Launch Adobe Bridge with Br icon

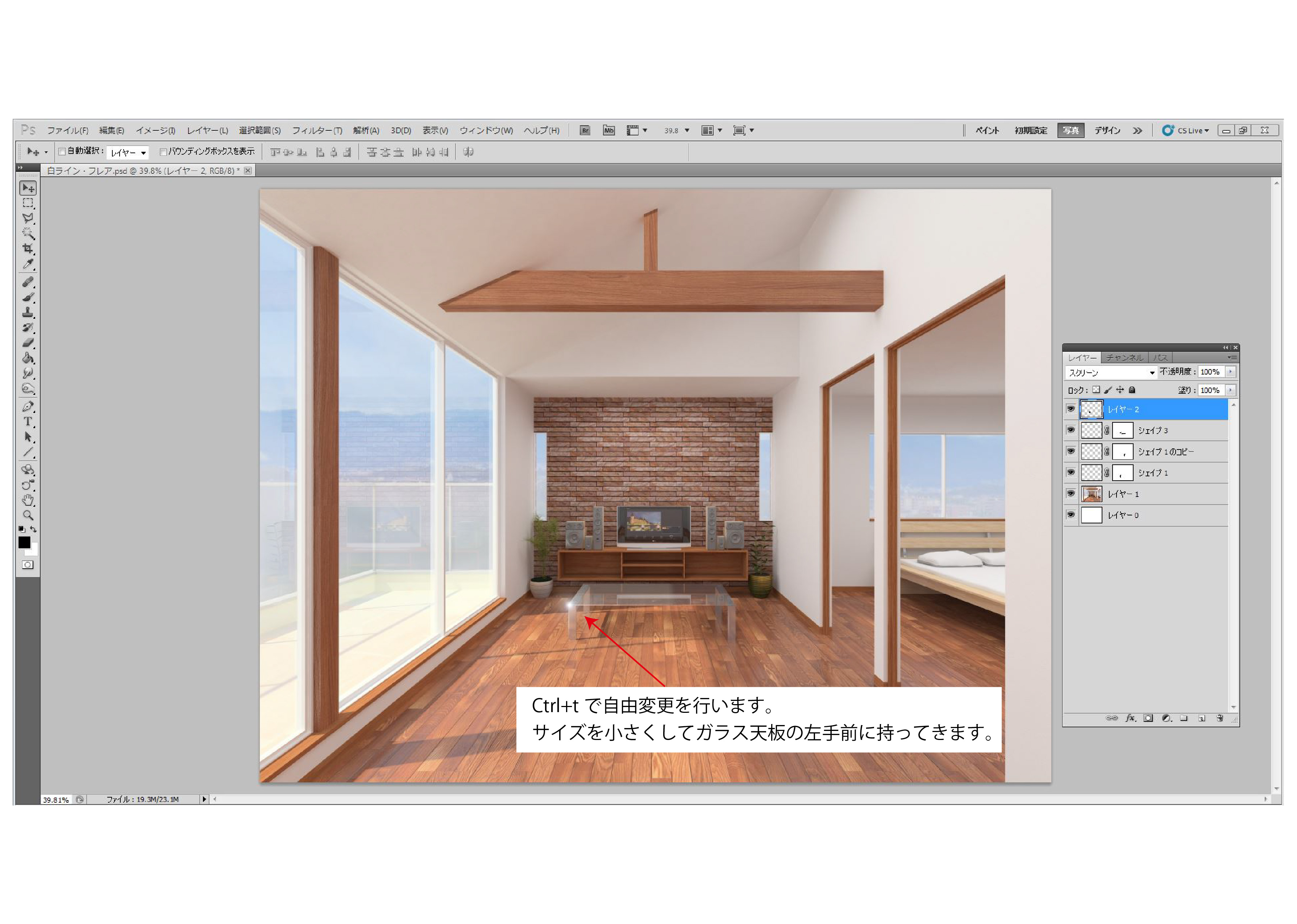[585, 130]
